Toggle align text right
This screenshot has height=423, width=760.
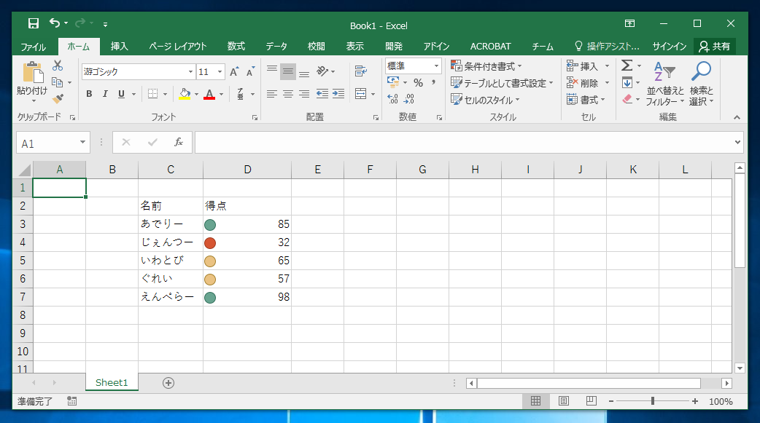304,94
